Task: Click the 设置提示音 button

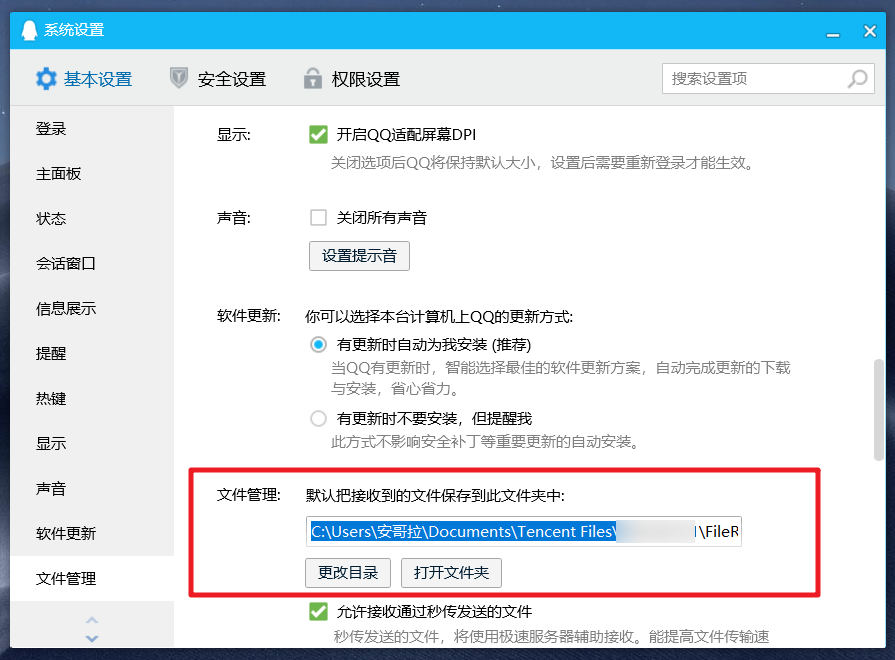Action: tap(359, 256)
